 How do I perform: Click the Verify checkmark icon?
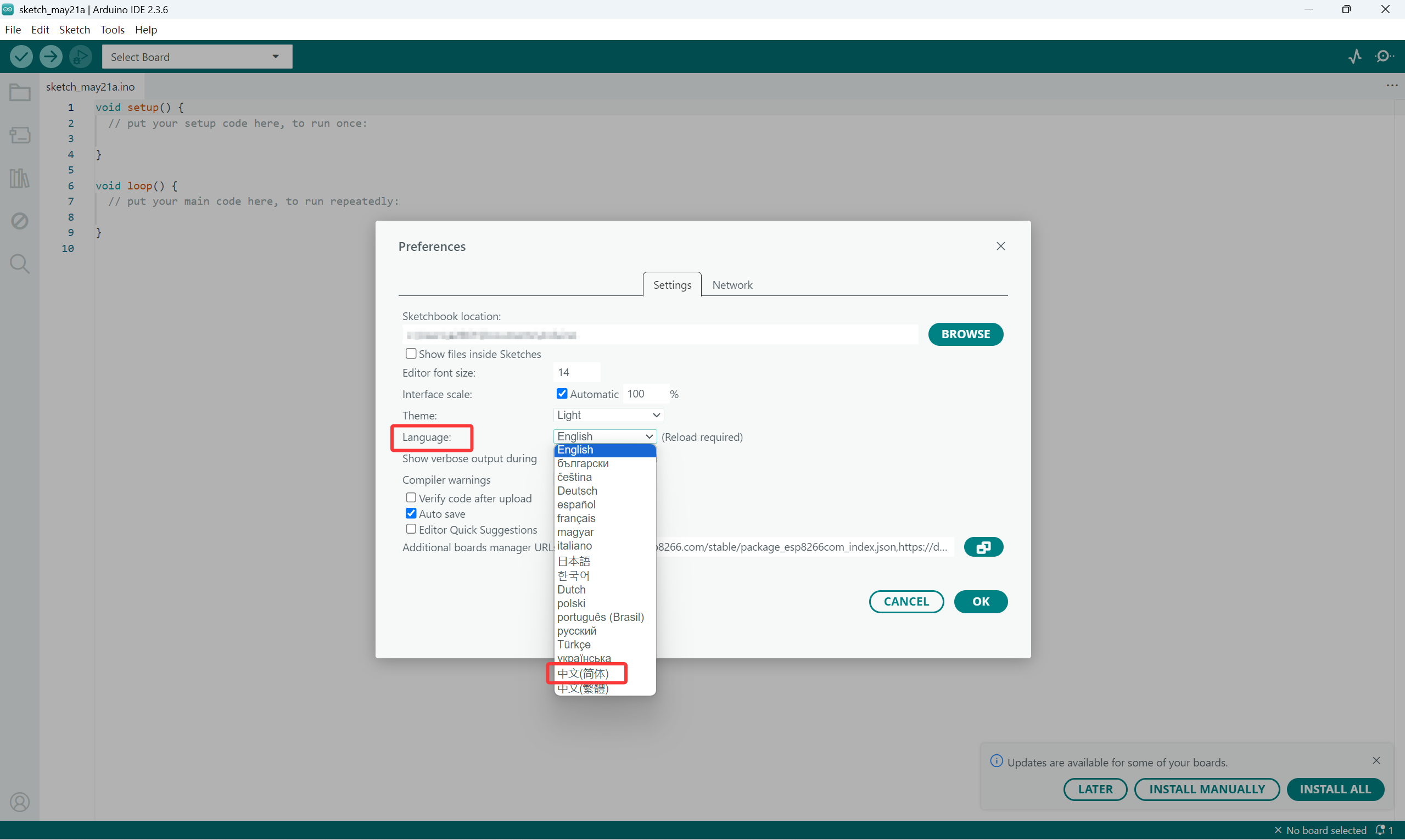point(21,57)
